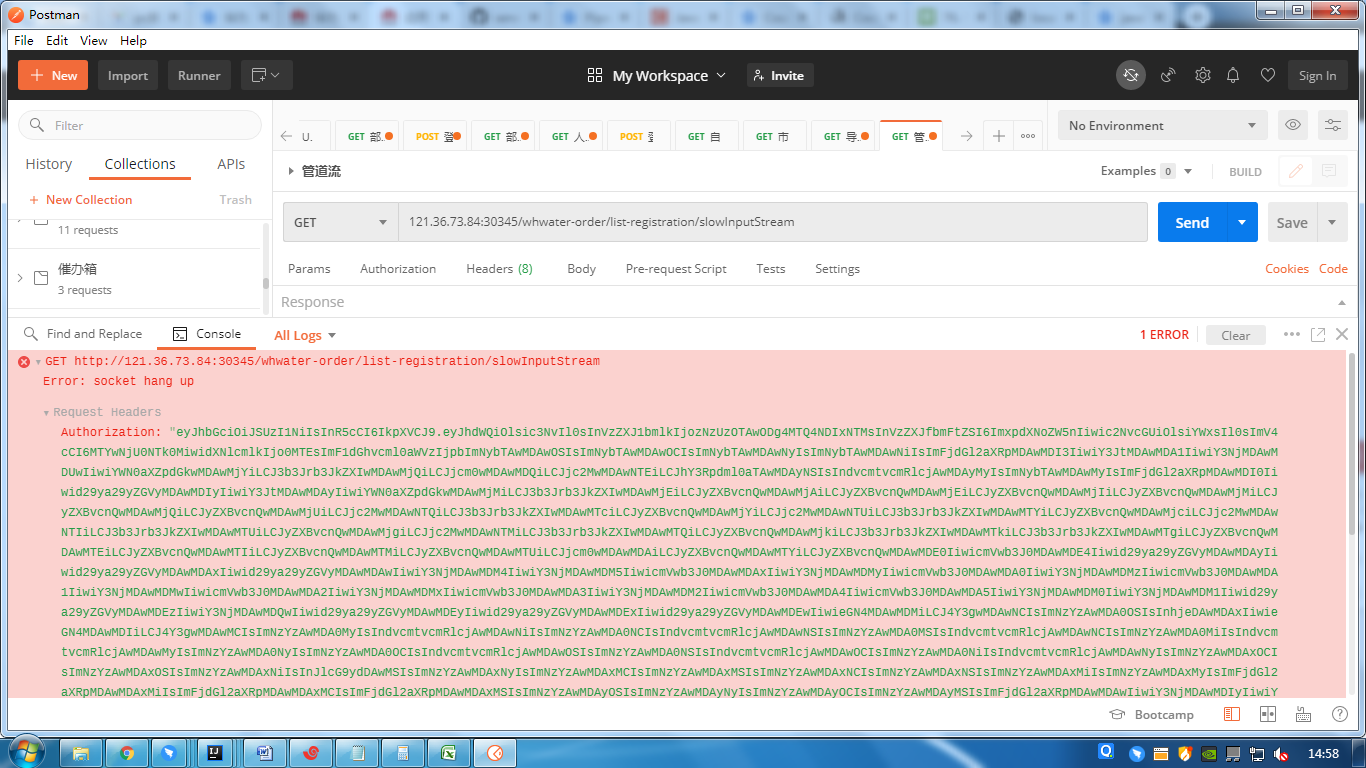
Task: Open the GET request method dropdown
Action: coord(339,221)
